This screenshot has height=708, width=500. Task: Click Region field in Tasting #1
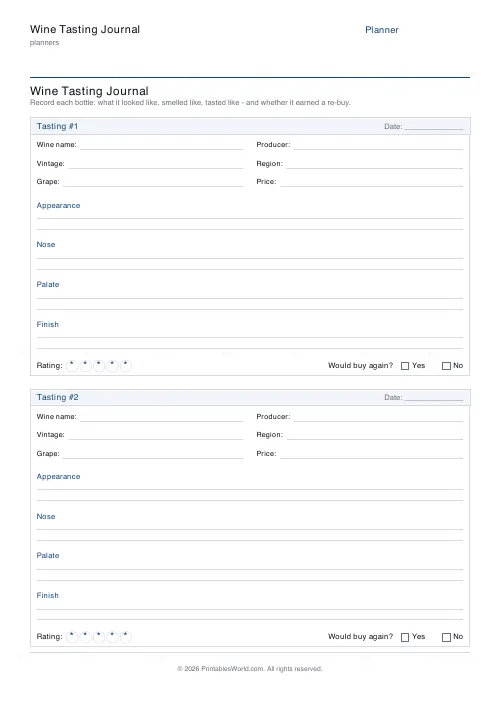click(x=375, y=164)
